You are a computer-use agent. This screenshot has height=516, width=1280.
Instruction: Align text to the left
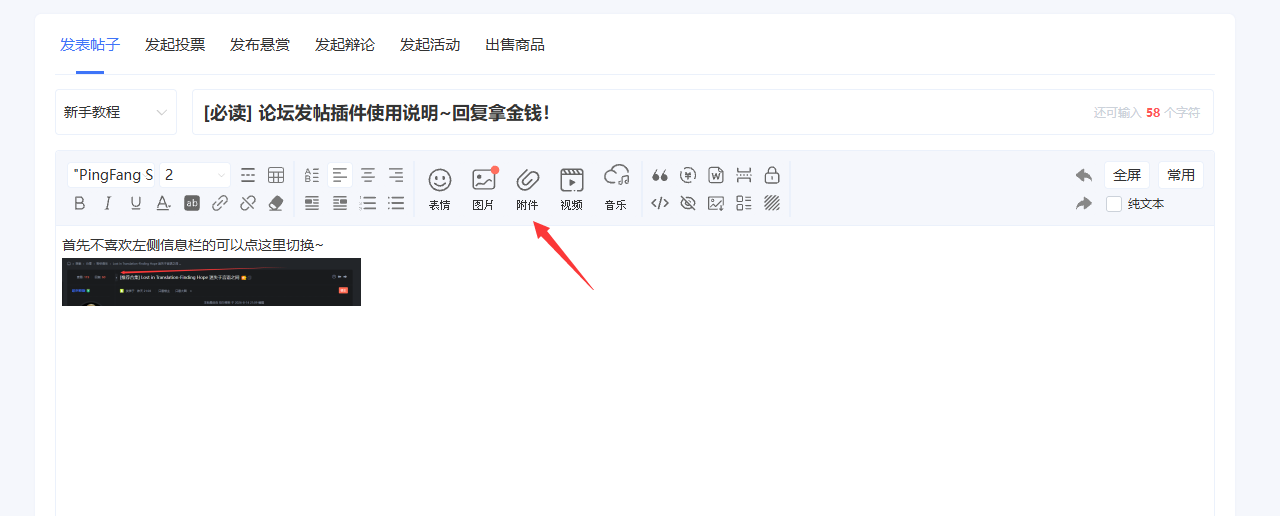point(340,175)
